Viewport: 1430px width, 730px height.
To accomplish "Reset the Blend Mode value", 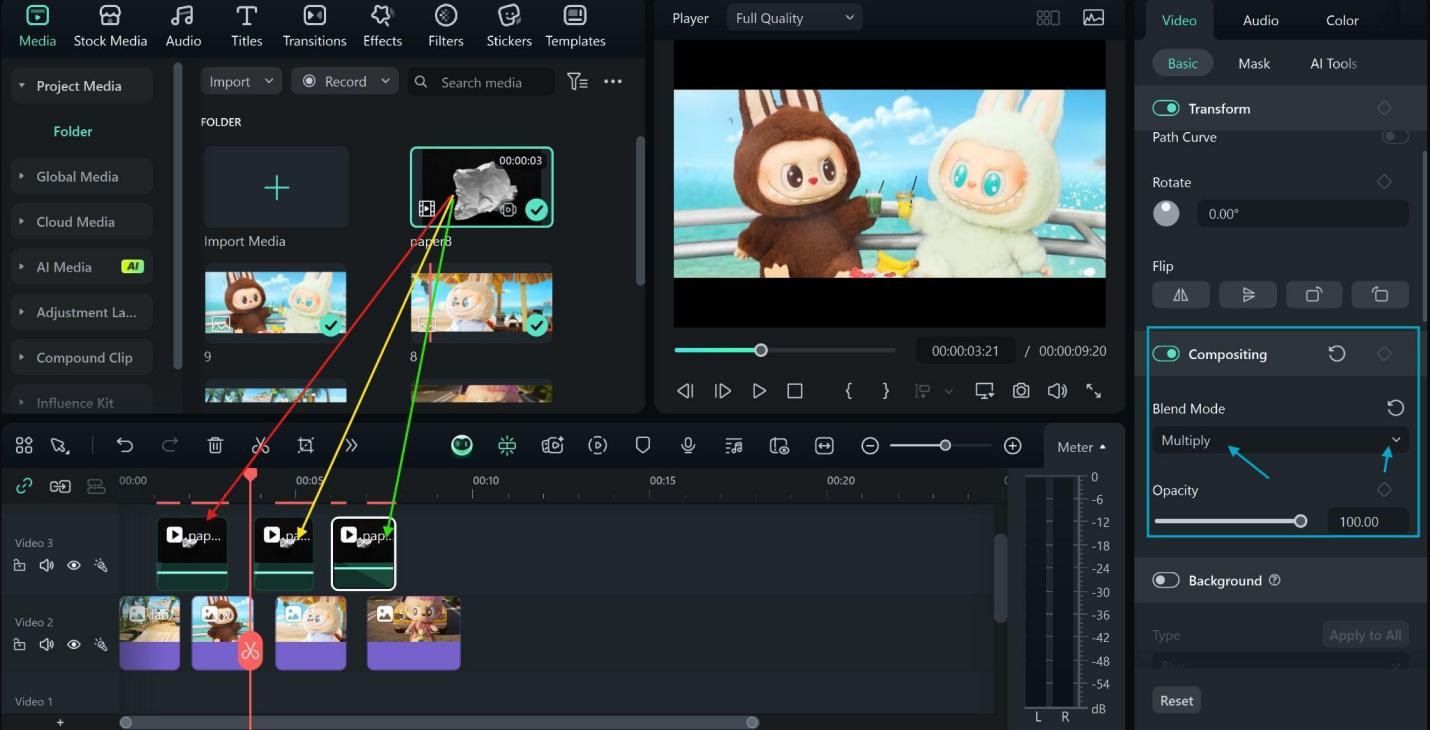I will point(1395,408).
